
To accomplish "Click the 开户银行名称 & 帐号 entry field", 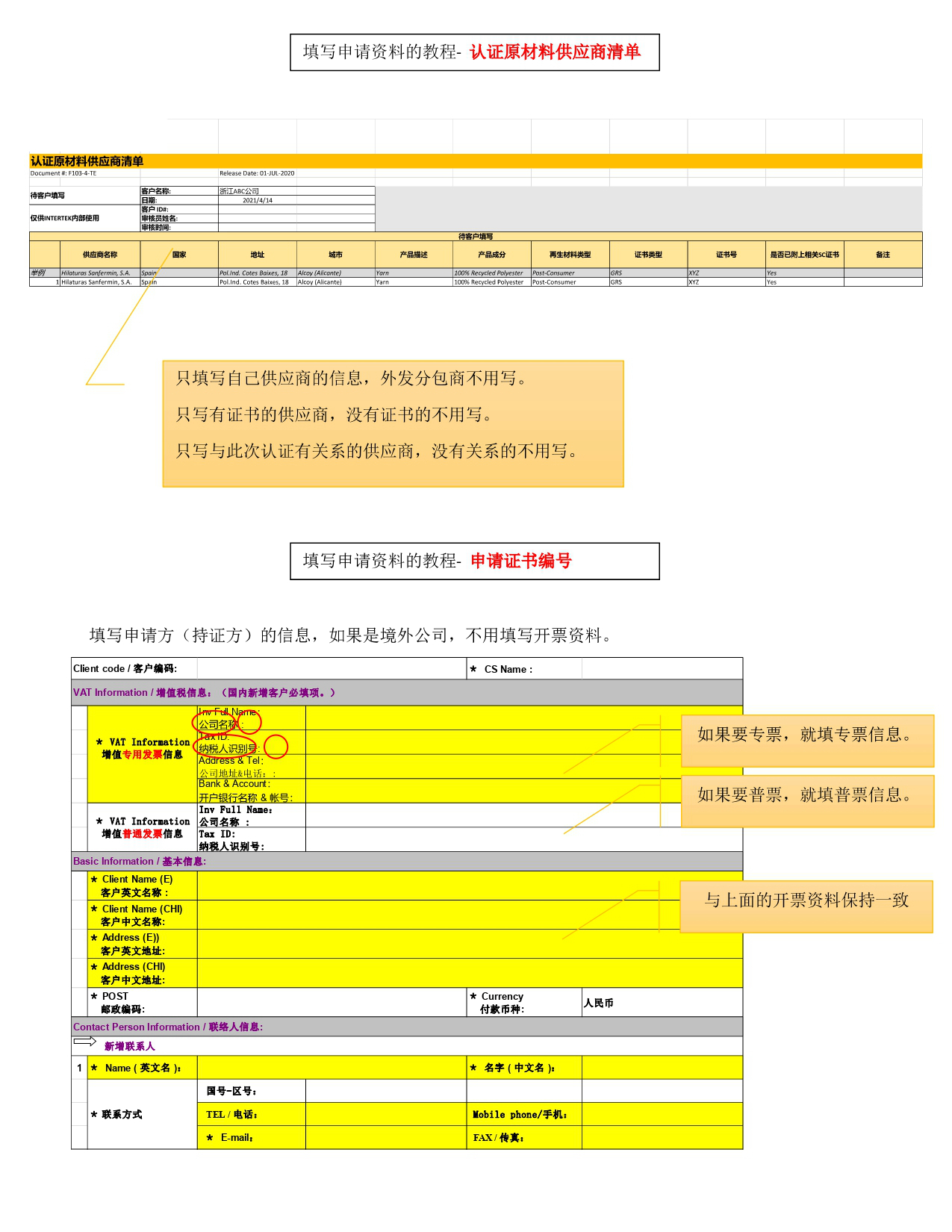I will (523, 791).
